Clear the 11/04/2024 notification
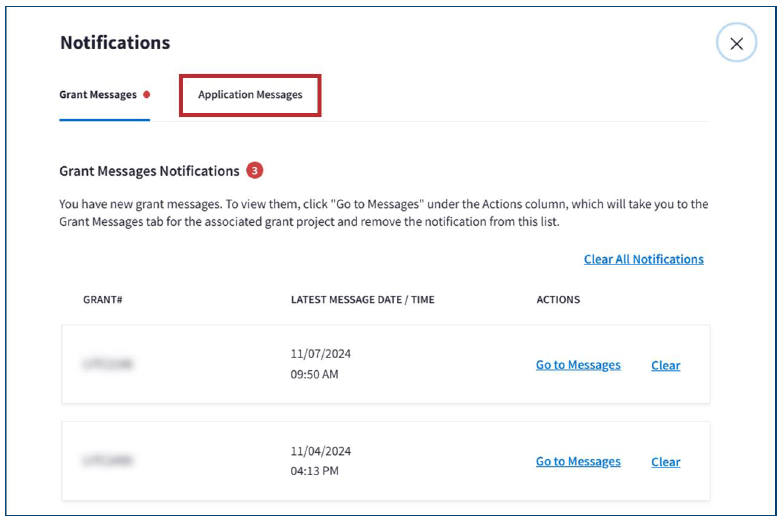The image size is (783, 519). [665, 462]
